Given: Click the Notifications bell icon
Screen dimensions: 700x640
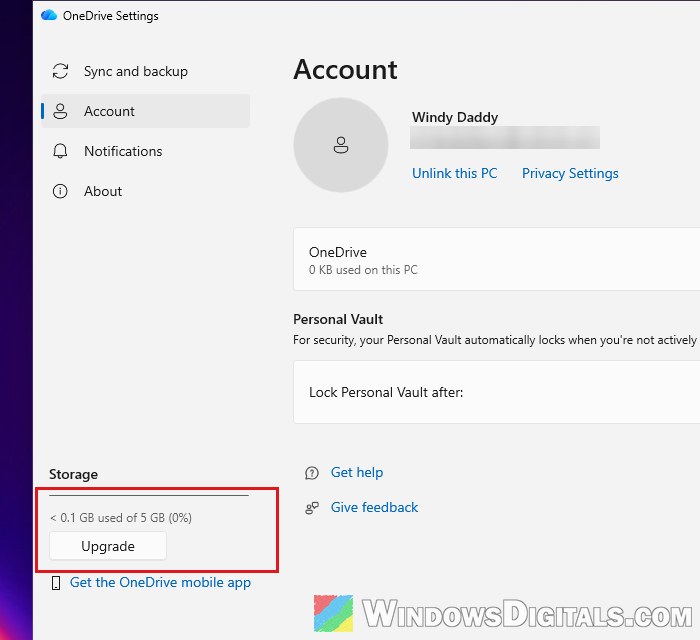Looking at the screenshot, I should click(60, 151).
